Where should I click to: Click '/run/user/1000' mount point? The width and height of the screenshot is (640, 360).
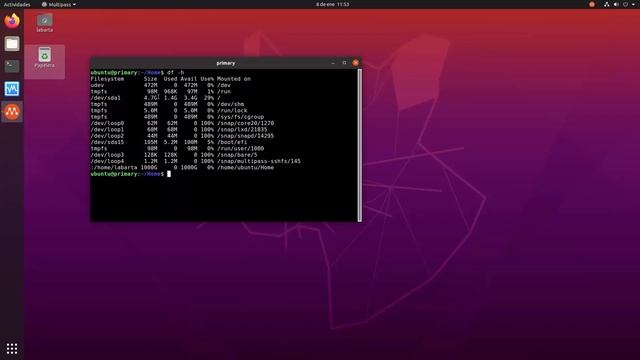pos(241,149)
